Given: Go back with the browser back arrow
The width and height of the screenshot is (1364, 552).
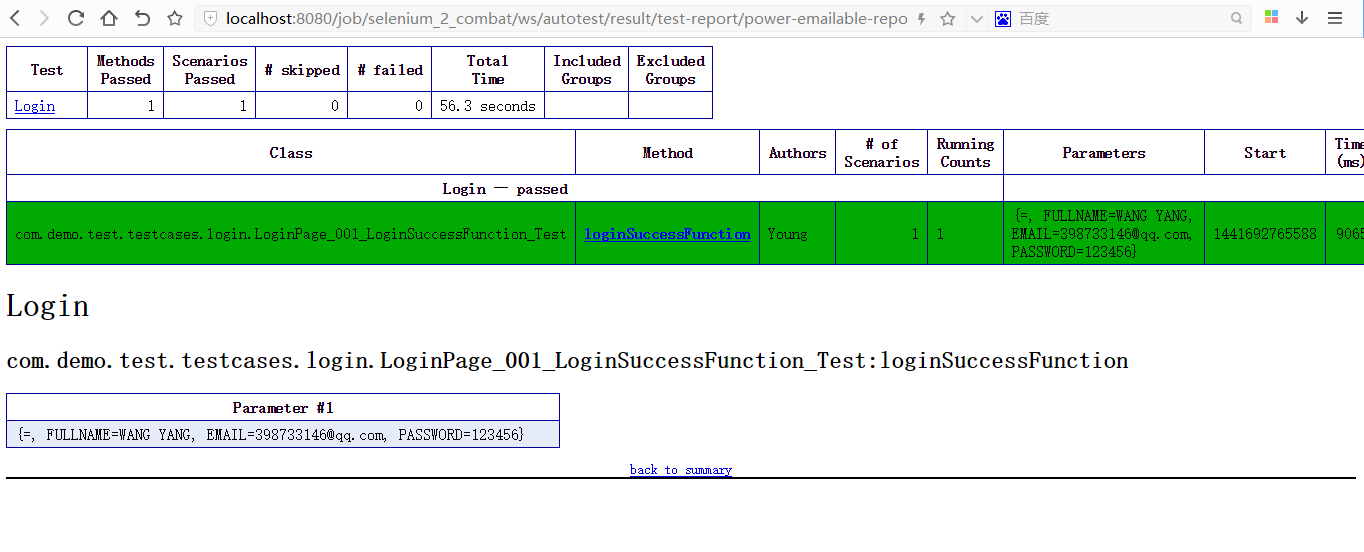Looking at the screenshot, I should (x=15, y=18).
